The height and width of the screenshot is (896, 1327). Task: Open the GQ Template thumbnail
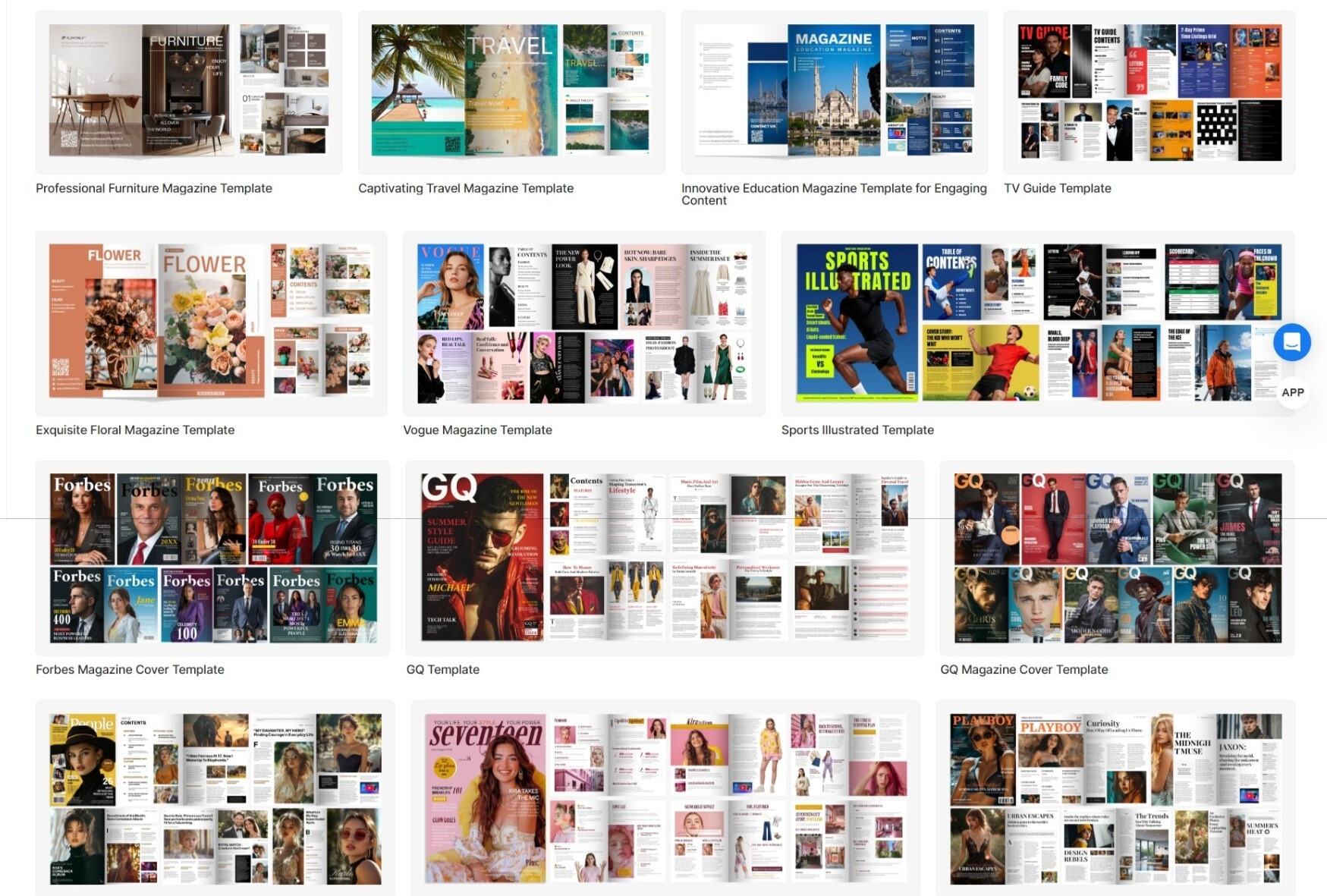point(665,558)
